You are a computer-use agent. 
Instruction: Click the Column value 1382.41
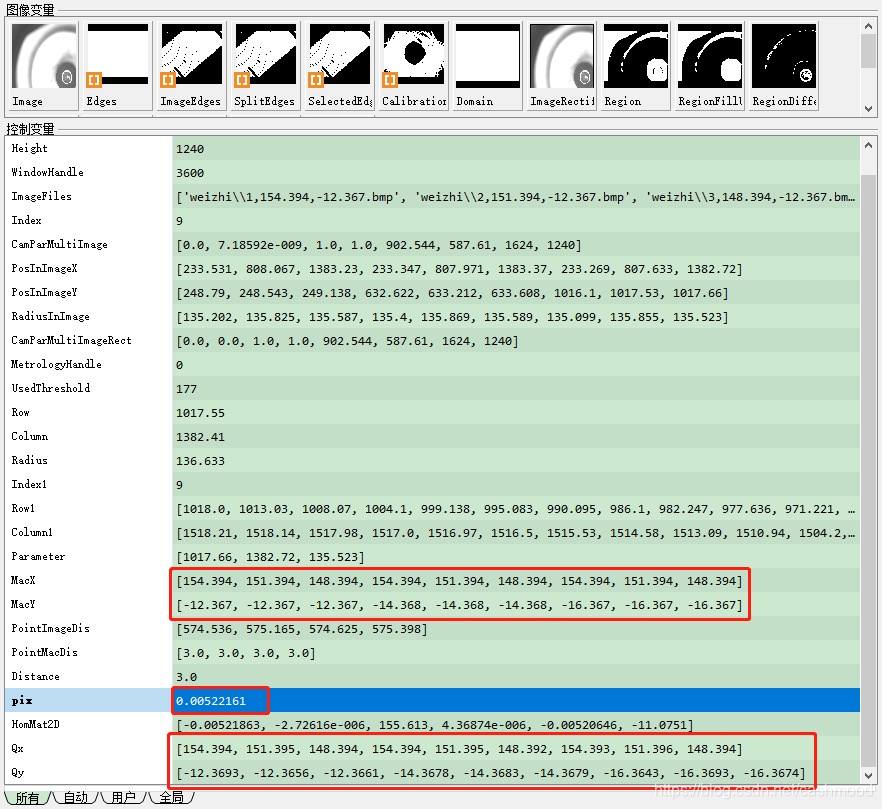click(x=200, y=437)
